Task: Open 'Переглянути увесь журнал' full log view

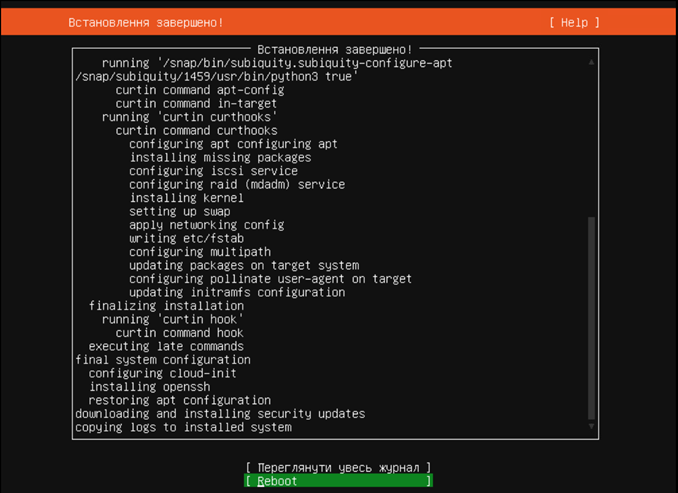Action: (x=338, y=467)
